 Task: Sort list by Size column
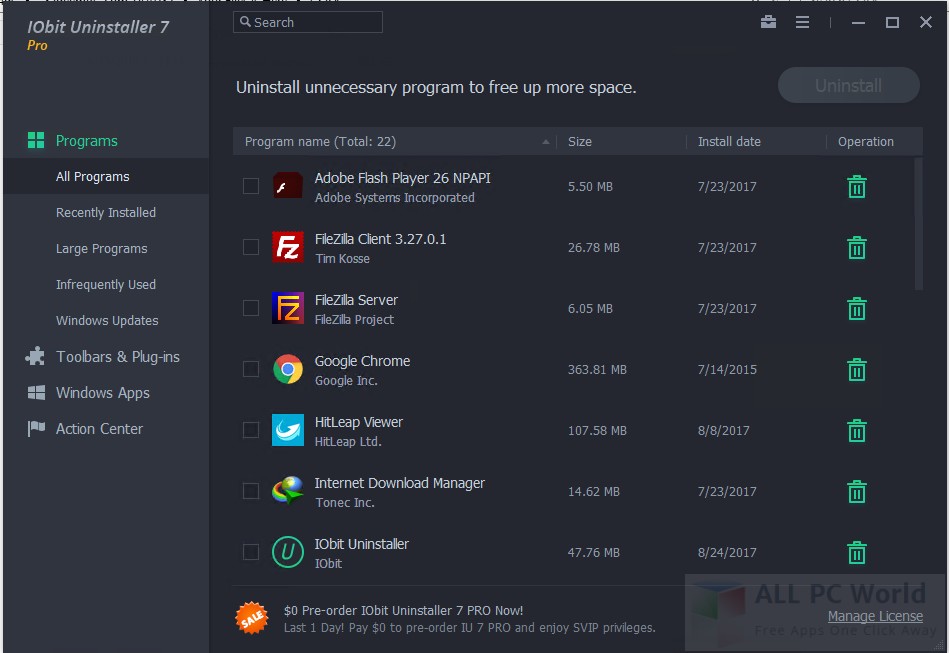pos(579,142)
